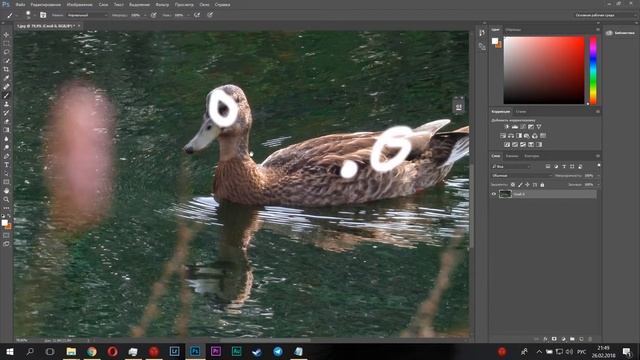Open the Filter menu
This screenshot has height=360, width=640.
click(162, 4)
